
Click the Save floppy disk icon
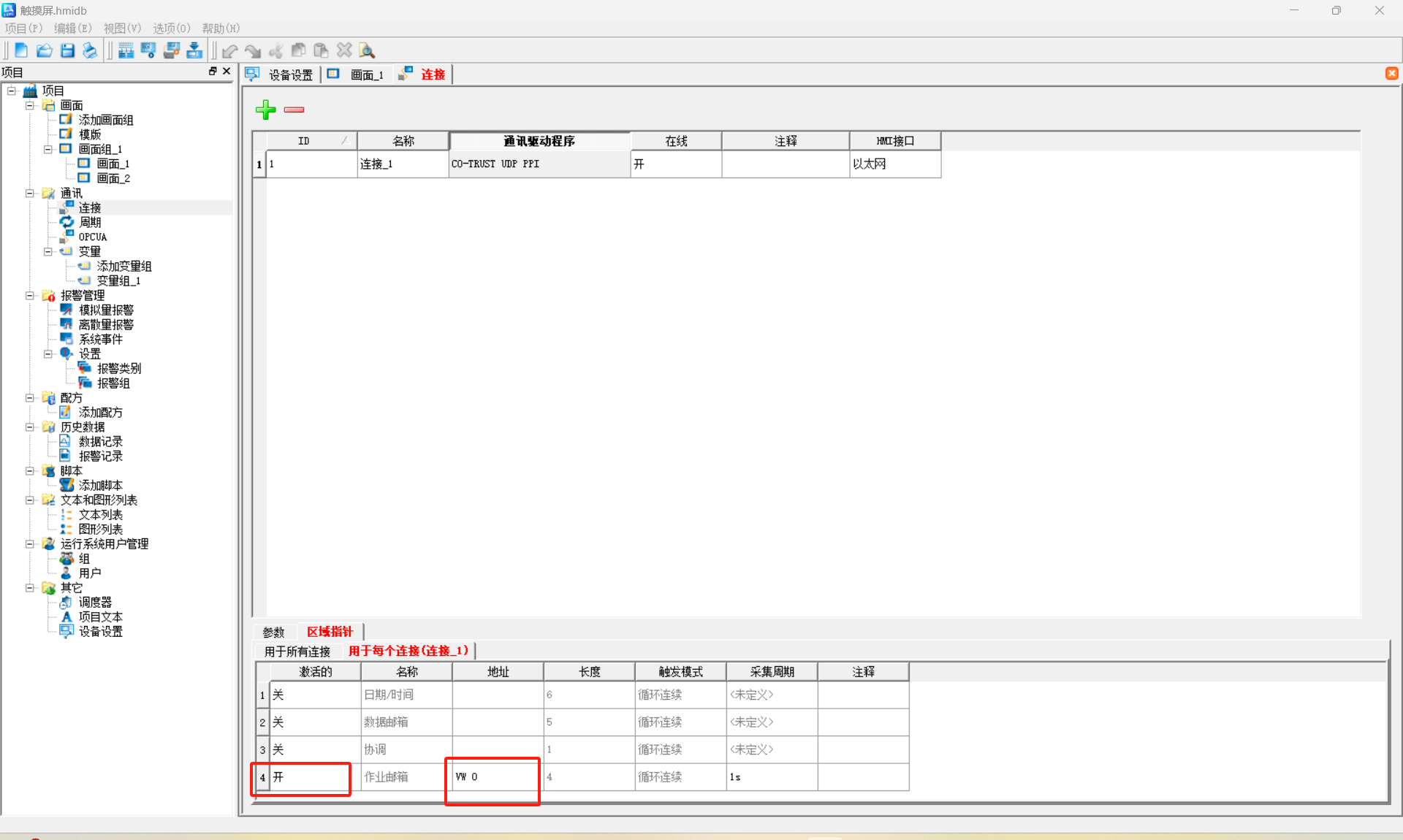pos(67,50)
